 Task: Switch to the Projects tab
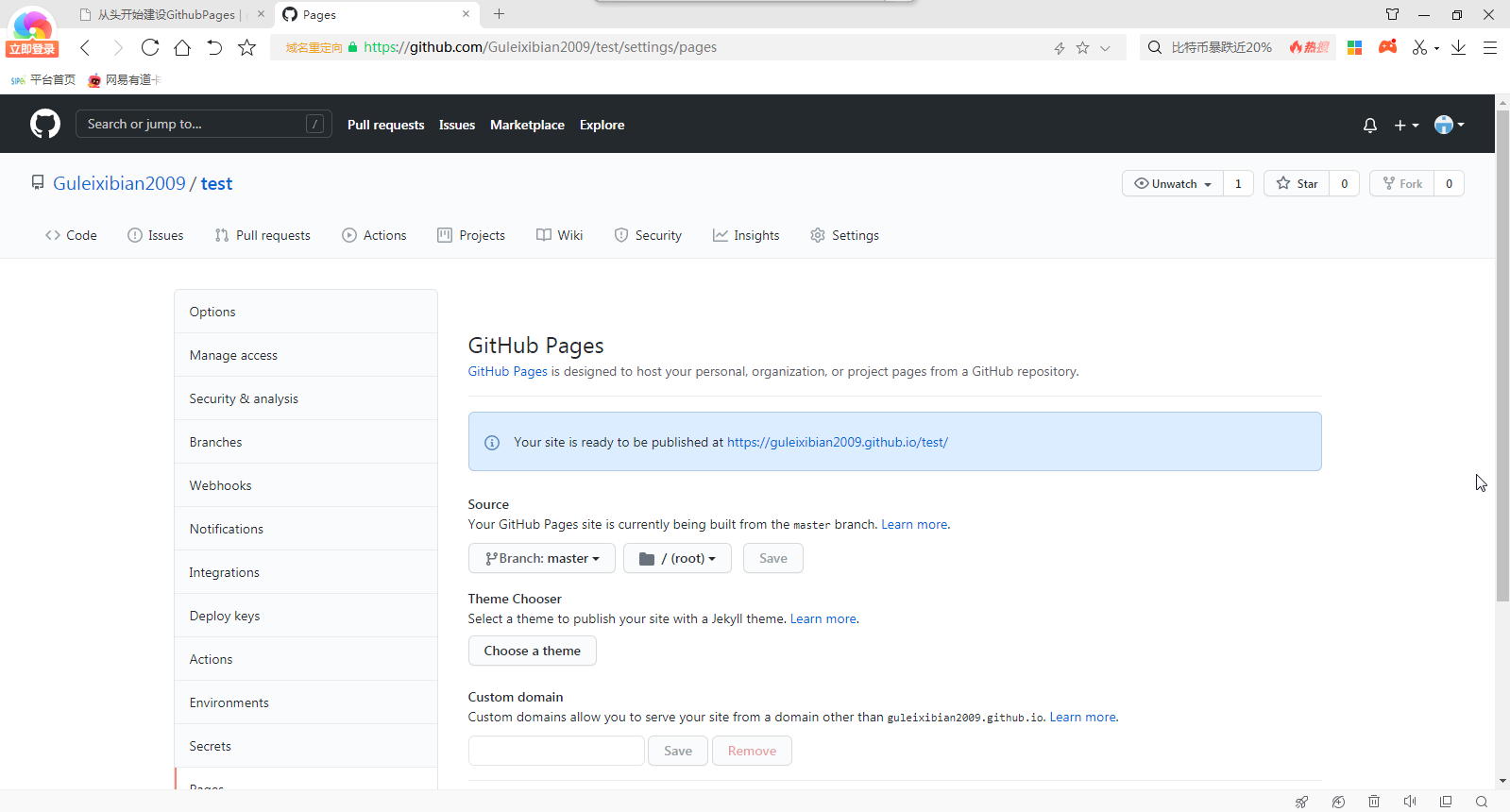[x=471, y=235]
